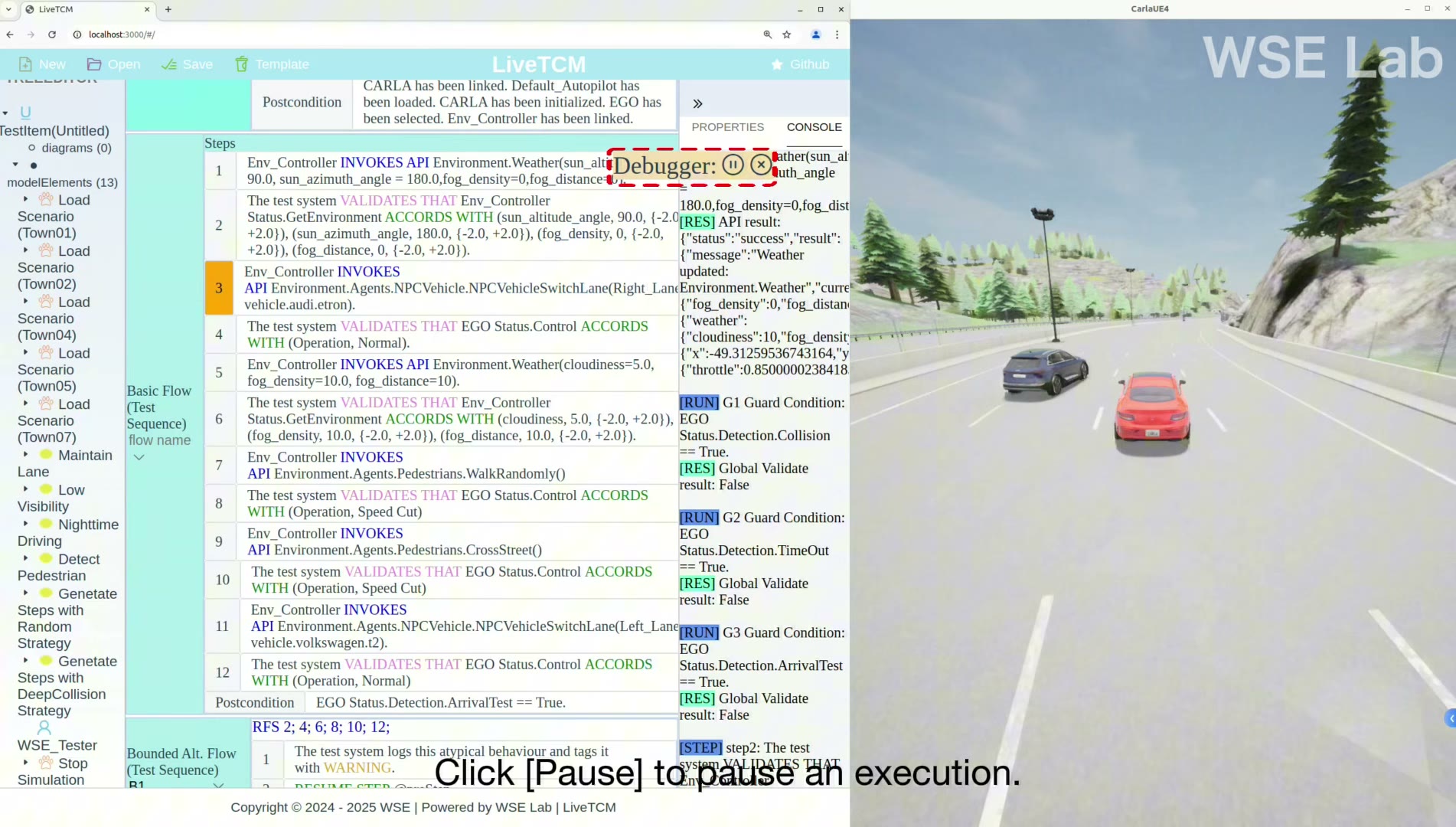1456x827 pixels.
Task: Click Postcondition ArrivalTest text
Action: point(441,703)
